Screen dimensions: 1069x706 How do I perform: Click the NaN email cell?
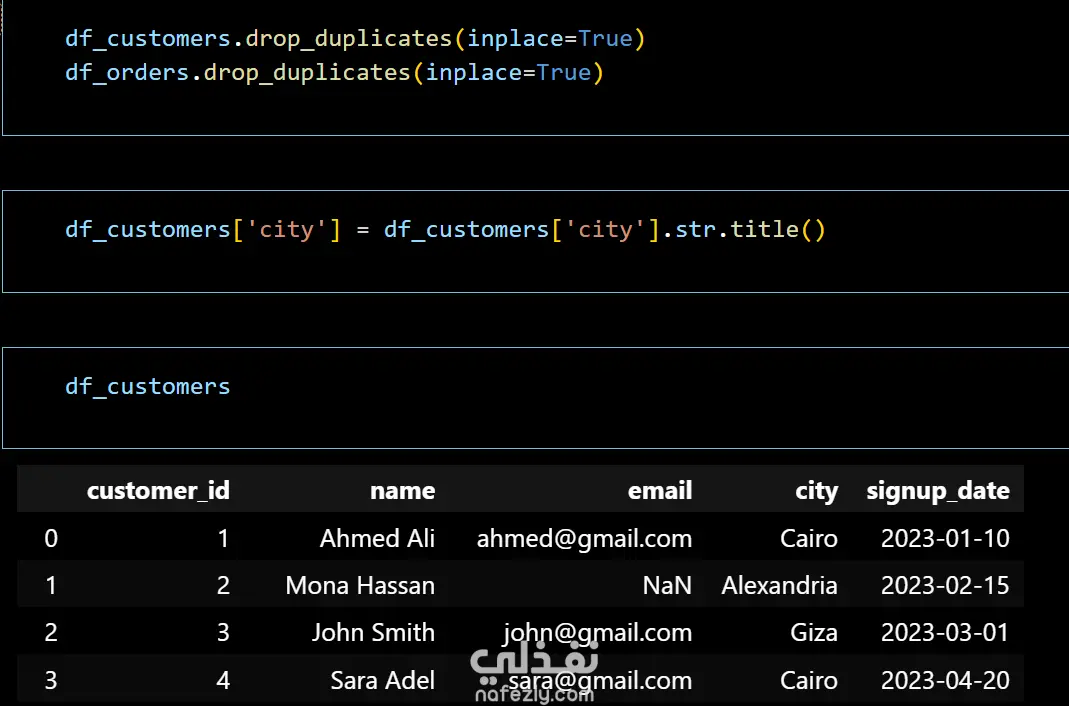(667, 585)
